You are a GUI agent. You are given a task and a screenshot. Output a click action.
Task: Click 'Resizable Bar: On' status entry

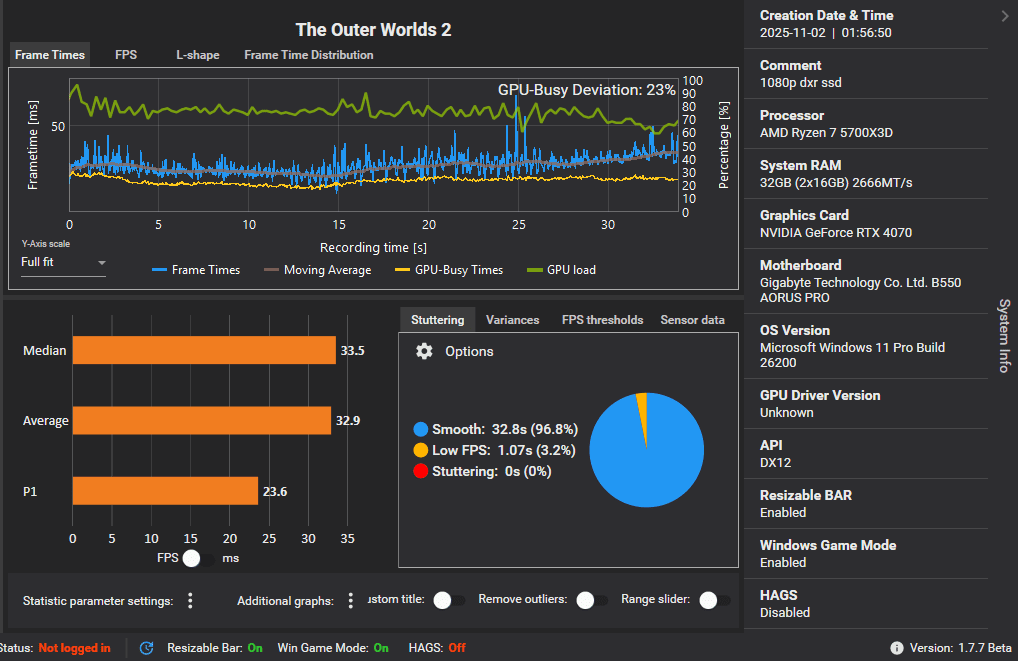point(215,648)
